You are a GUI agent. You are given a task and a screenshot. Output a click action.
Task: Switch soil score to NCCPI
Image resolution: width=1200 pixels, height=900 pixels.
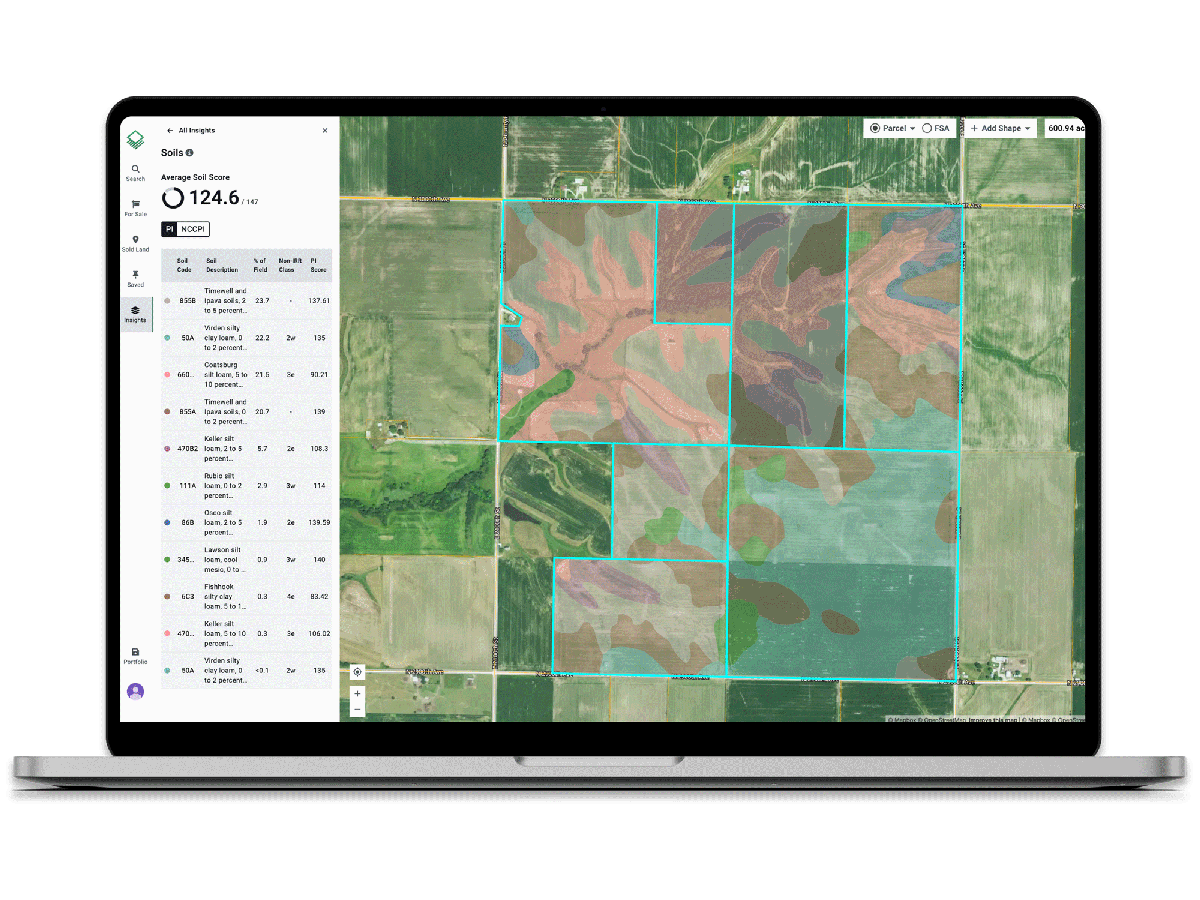click(193, 229)
